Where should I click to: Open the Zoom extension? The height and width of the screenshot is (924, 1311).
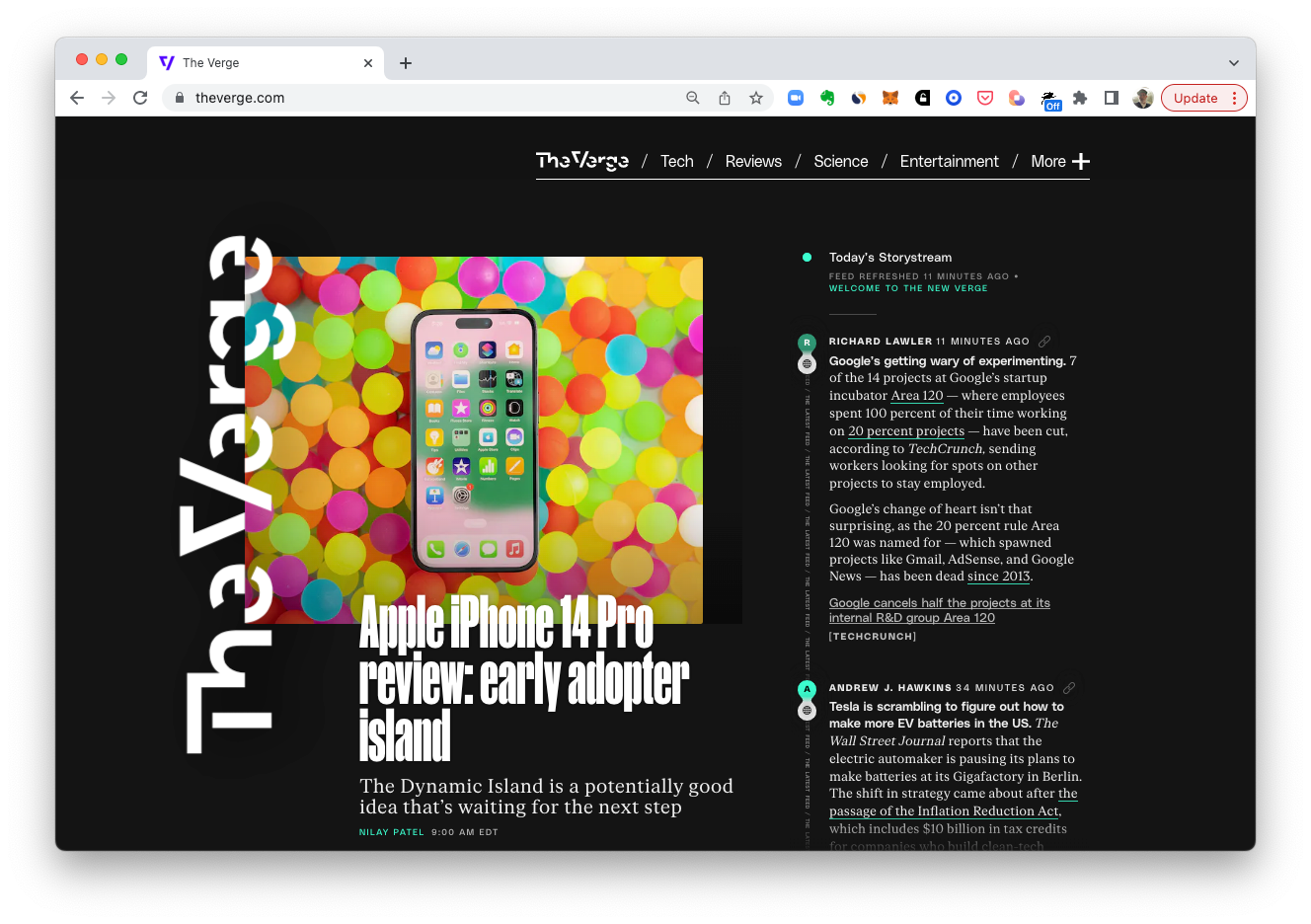click(x=796, y=98)
